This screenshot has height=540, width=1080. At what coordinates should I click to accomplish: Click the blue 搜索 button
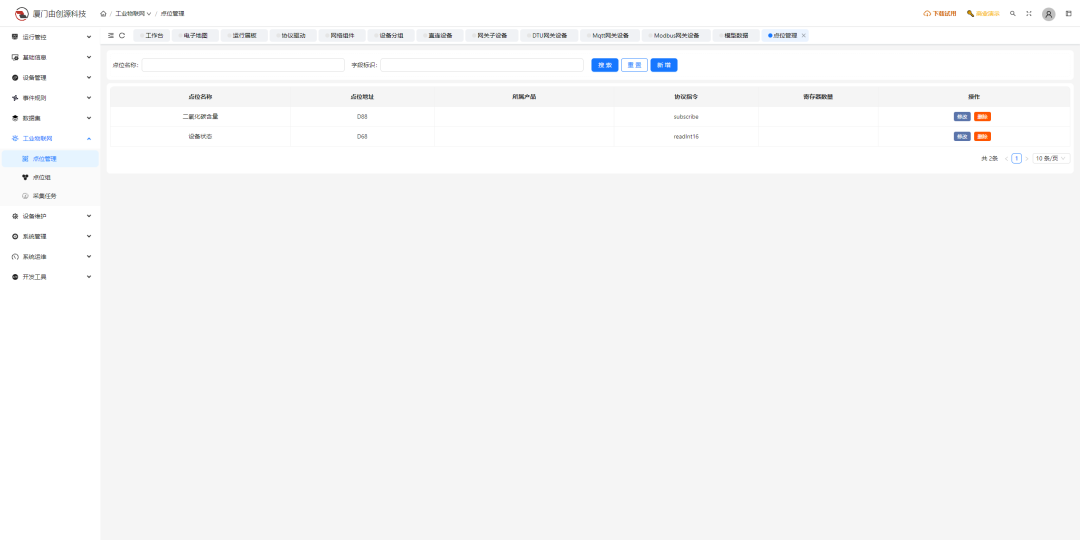(605, 65)
